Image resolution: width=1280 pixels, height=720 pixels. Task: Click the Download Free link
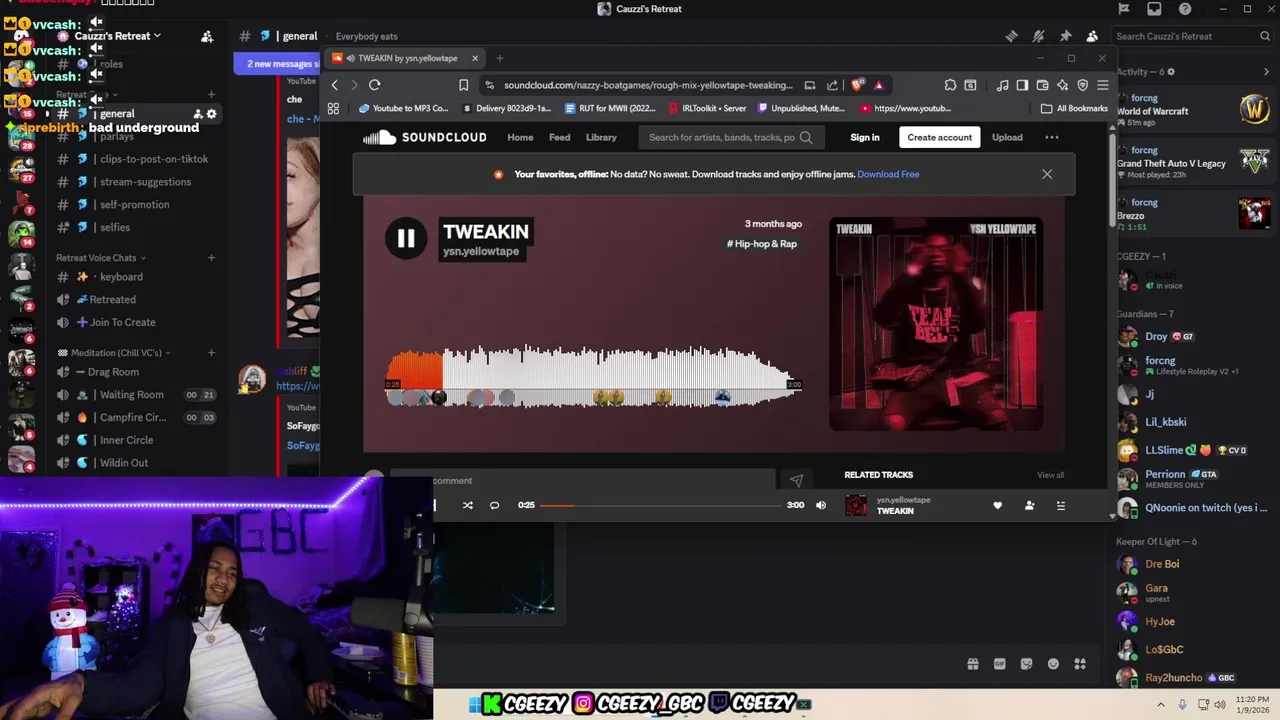click(x=888, y=174)
